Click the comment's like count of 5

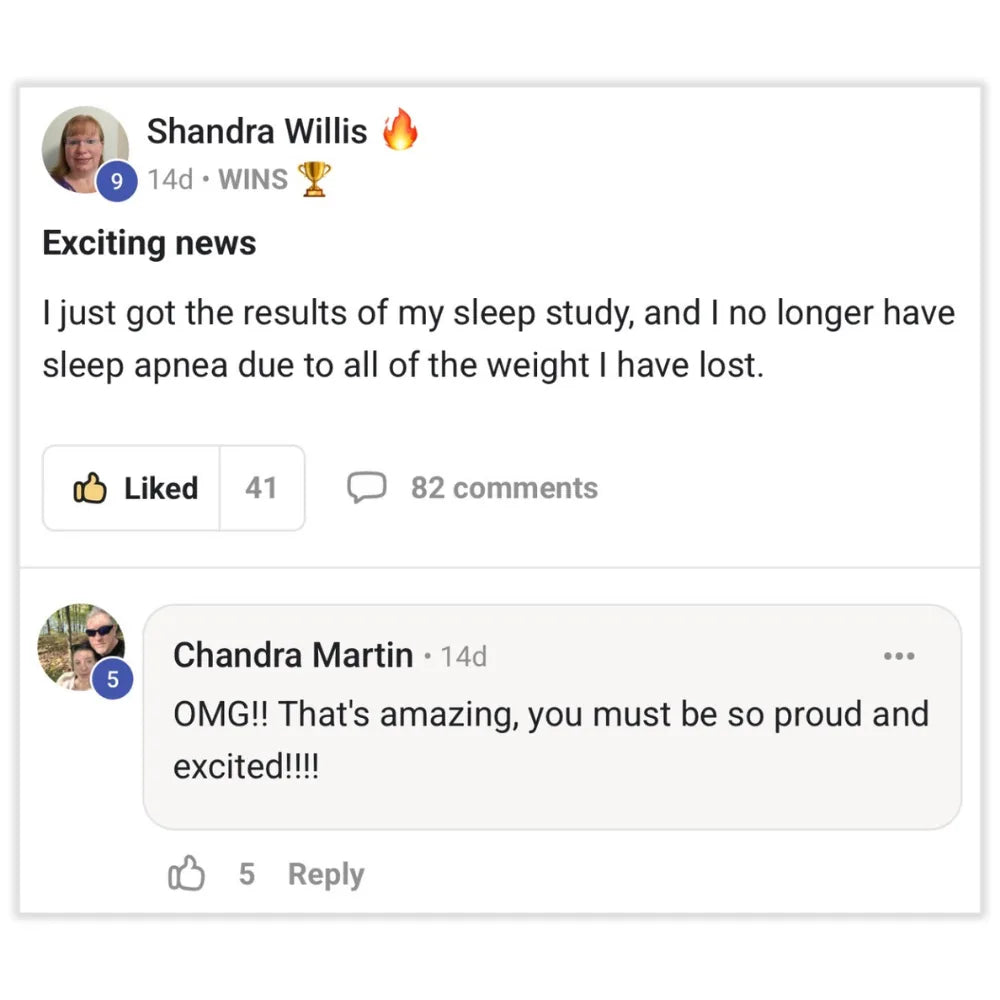point(246,874)
